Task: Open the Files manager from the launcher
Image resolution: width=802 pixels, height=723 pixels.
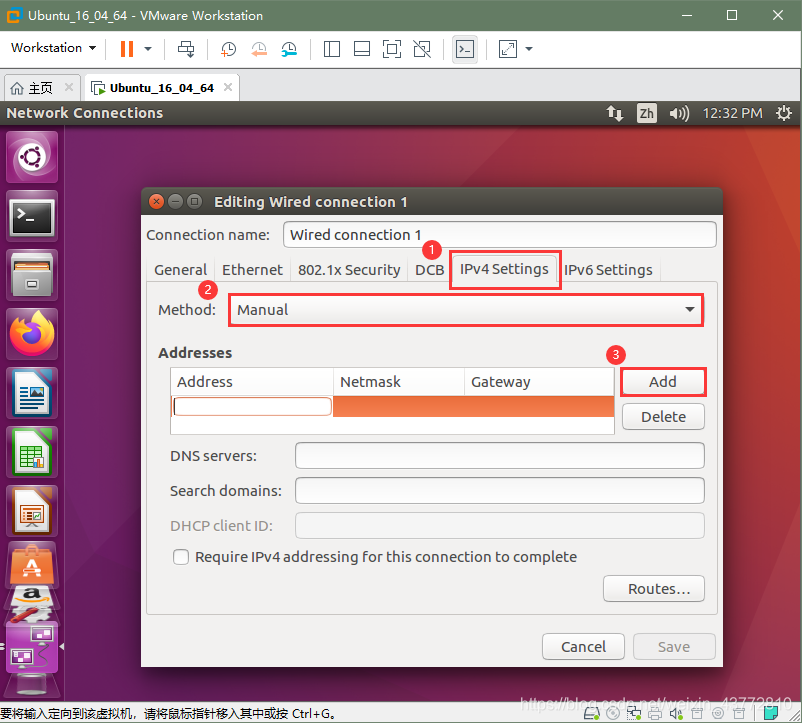Action: (32, 275)
